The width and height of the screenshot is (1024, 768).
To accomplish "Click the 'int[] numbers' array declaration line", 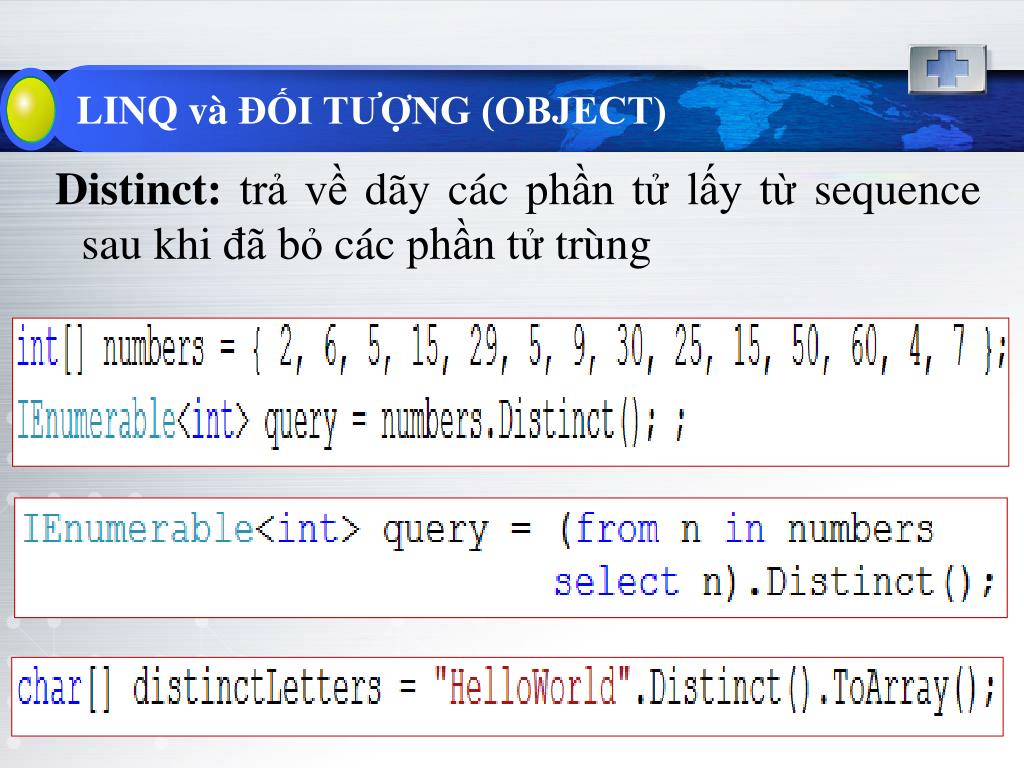I will [x=511, y=349].
